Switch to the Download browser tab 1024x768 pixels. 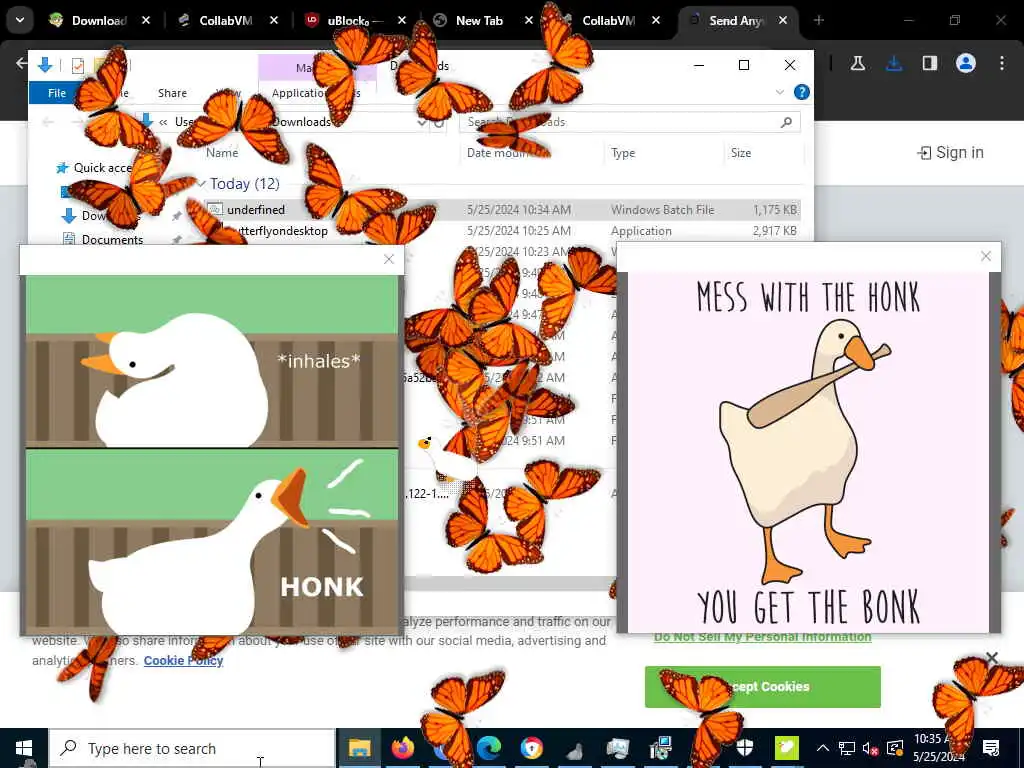click(99, 20)
